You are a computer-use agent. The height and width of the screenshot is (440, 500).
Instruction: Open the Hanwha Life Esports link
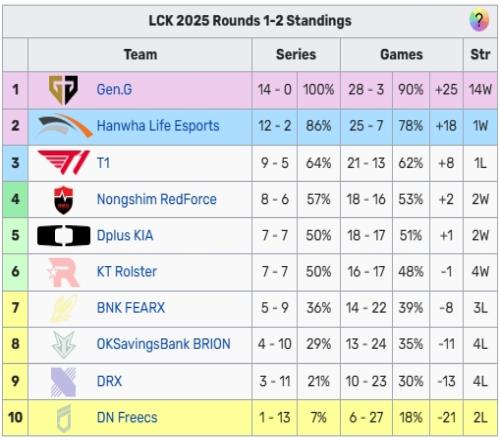(x=158, y=126)
